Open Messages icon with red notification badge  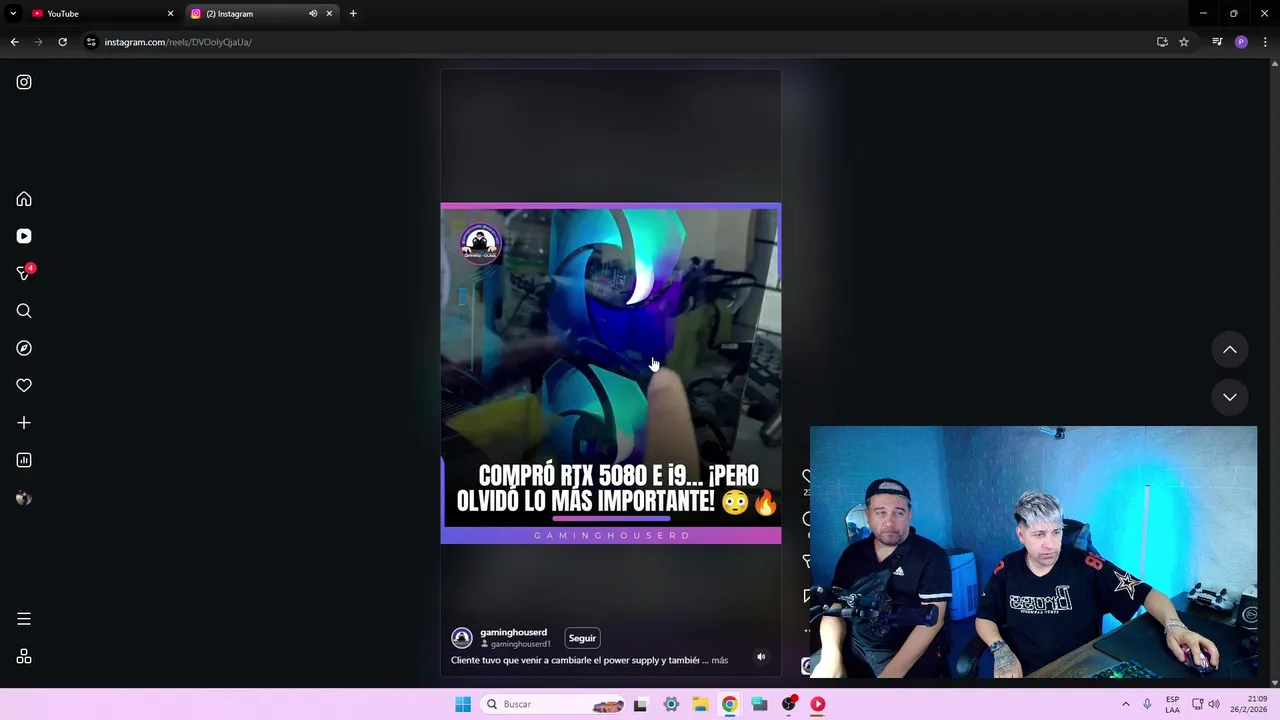[x=24, y=273]
